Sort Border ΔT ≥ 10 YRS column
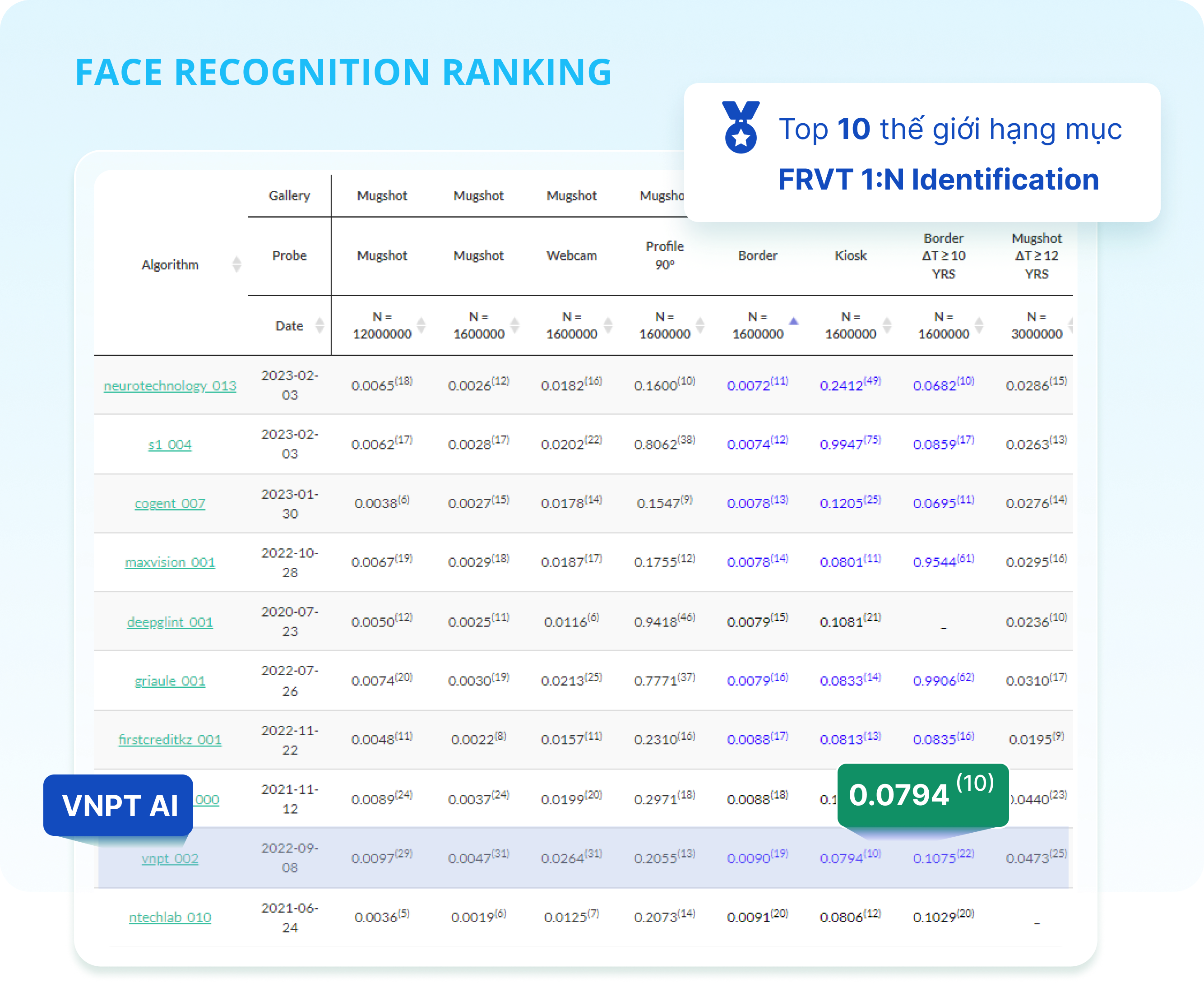 pos(979,325)
